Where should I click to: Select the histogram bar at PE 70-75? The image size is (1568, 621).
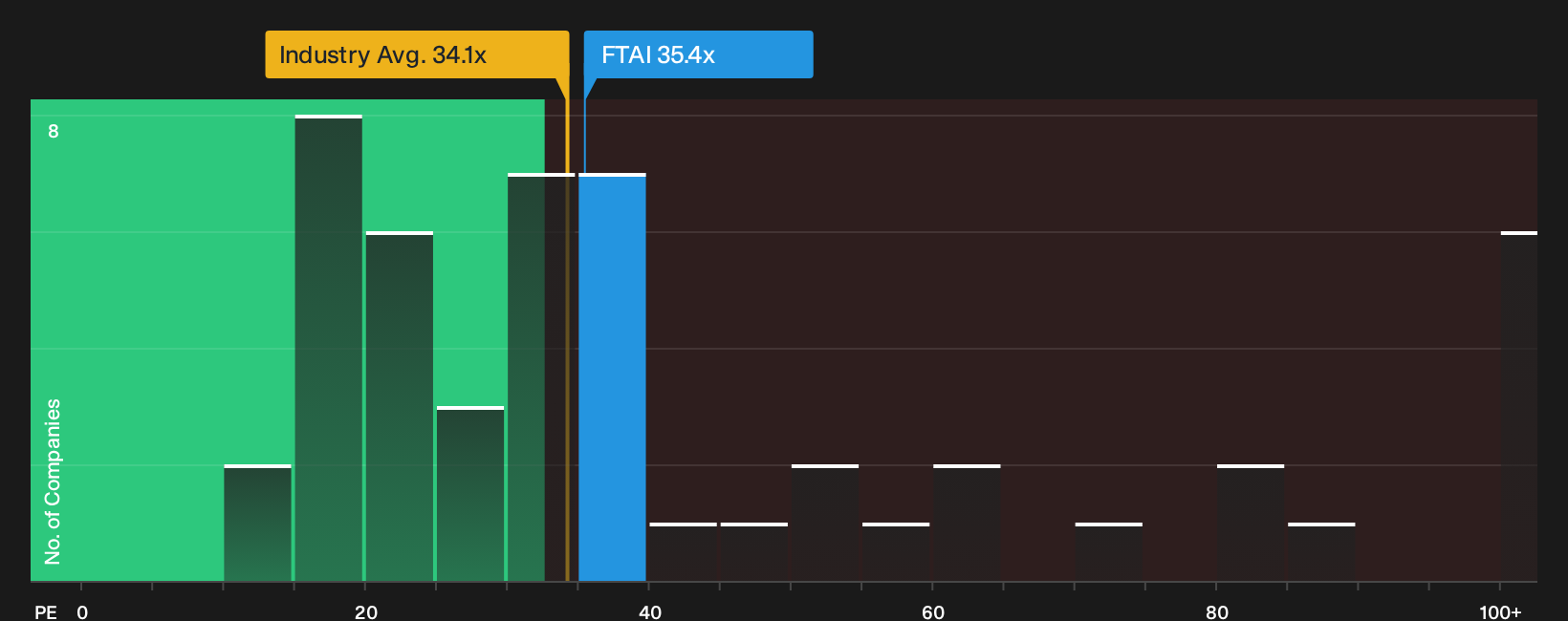pyautogui.click(x=1109, y=552)
